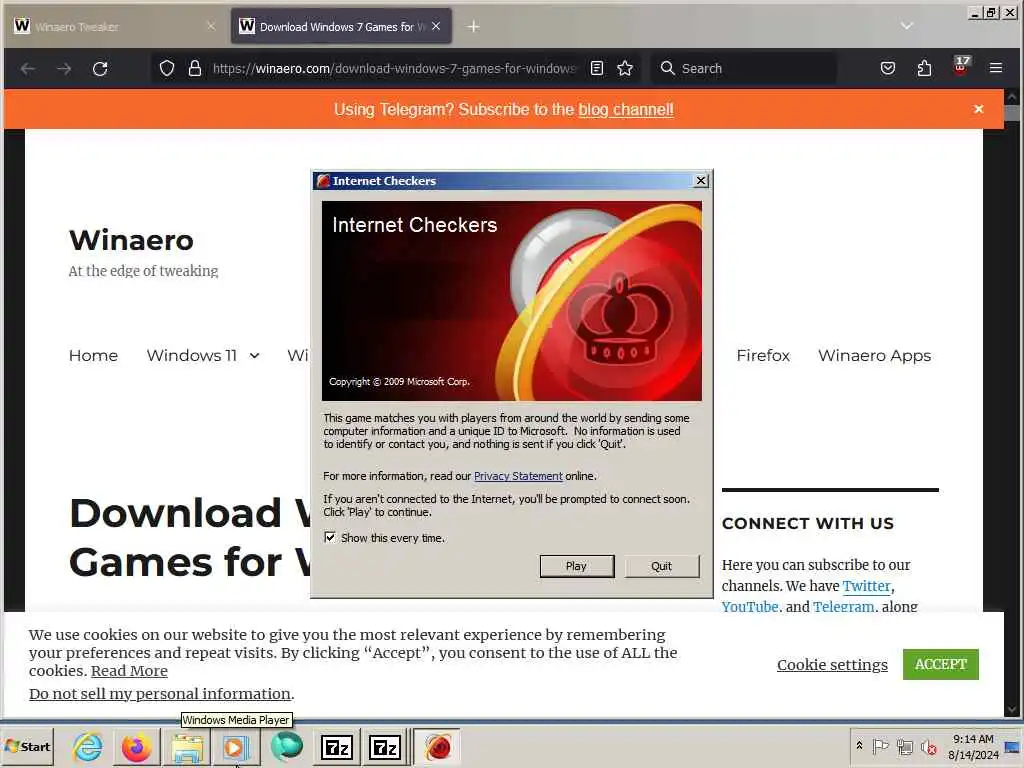Open the Extensions puzzle icon
This screenshot has width=1024, height=768.
pyautogui.click(x=924, y=69)
